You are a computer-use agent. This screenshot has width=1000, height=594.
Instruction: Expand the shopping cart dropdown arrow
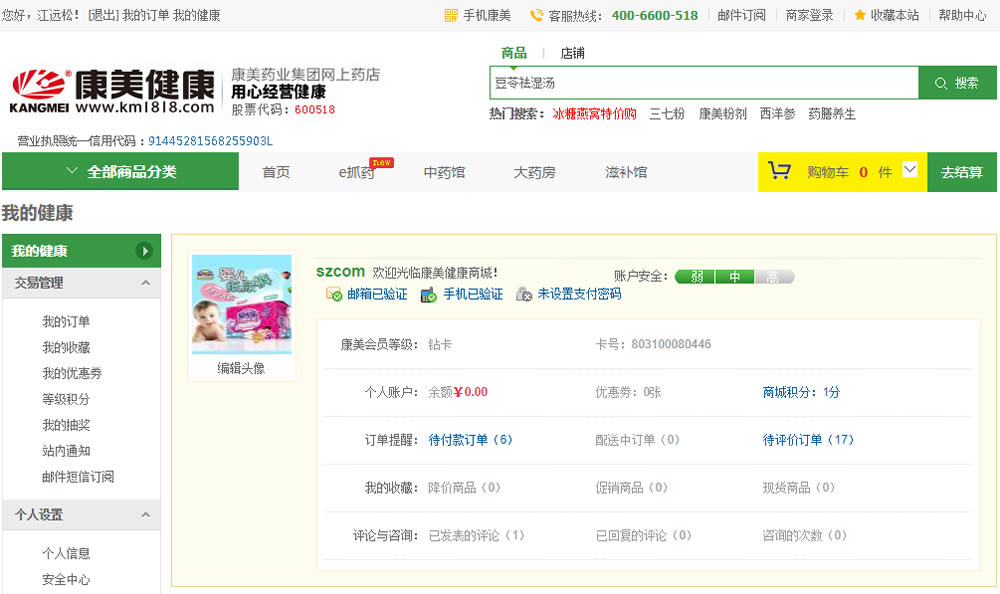coord(910,170)
